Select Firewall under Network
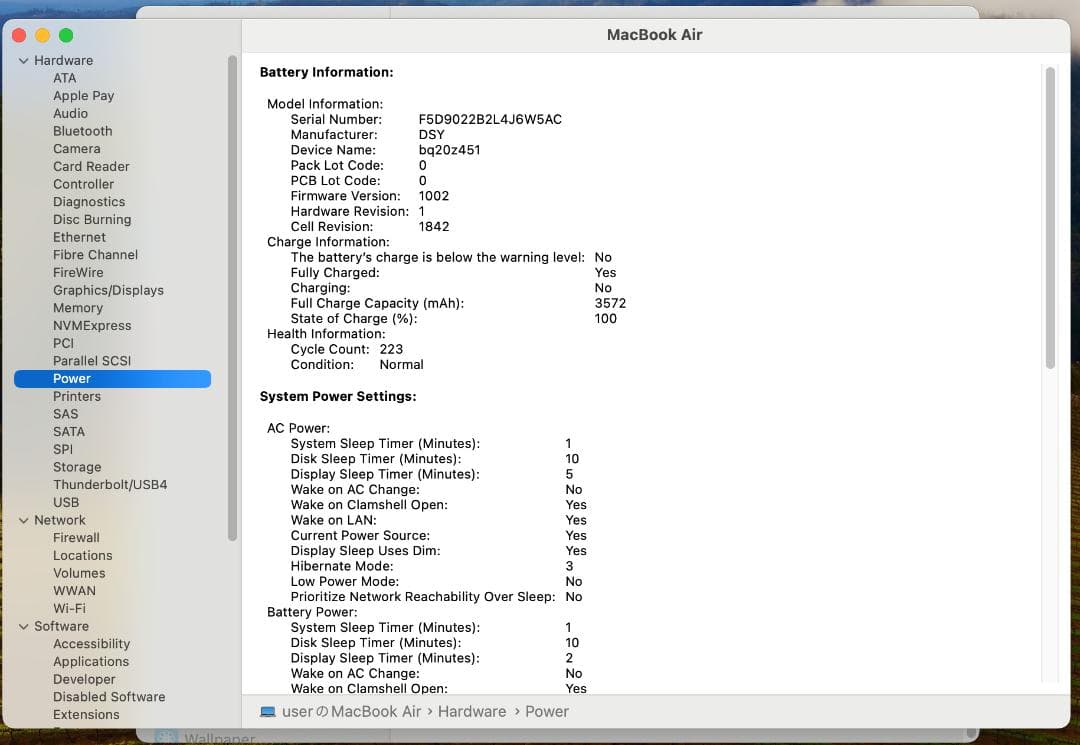Screen dimensions: 1080x745 click(76, 538)
